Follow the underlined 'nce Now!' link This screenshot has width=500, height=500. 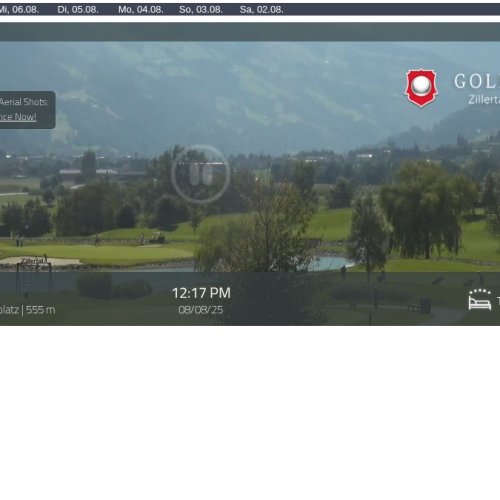(x=18, y=117)
